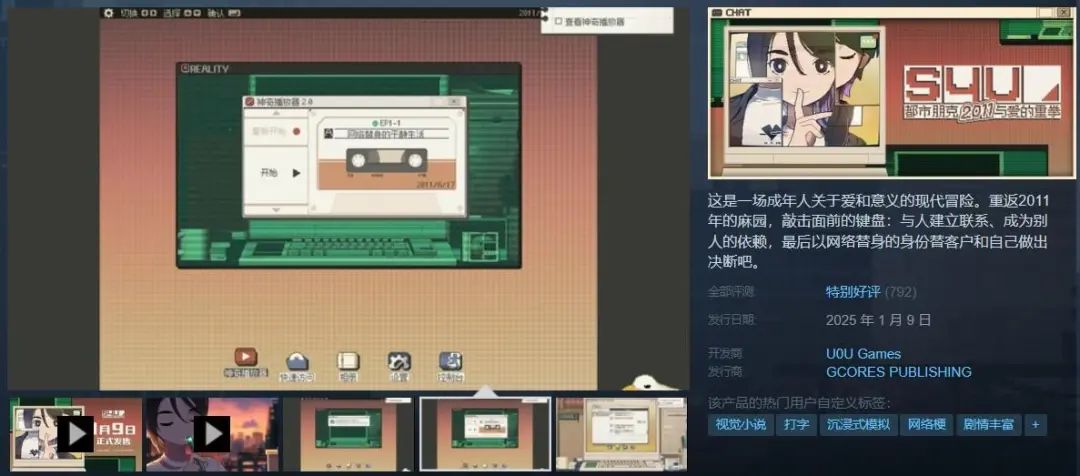The image size is (1080, 476).
Task: Click the small avatar icon beside the episode title
Action: [329, 134]
